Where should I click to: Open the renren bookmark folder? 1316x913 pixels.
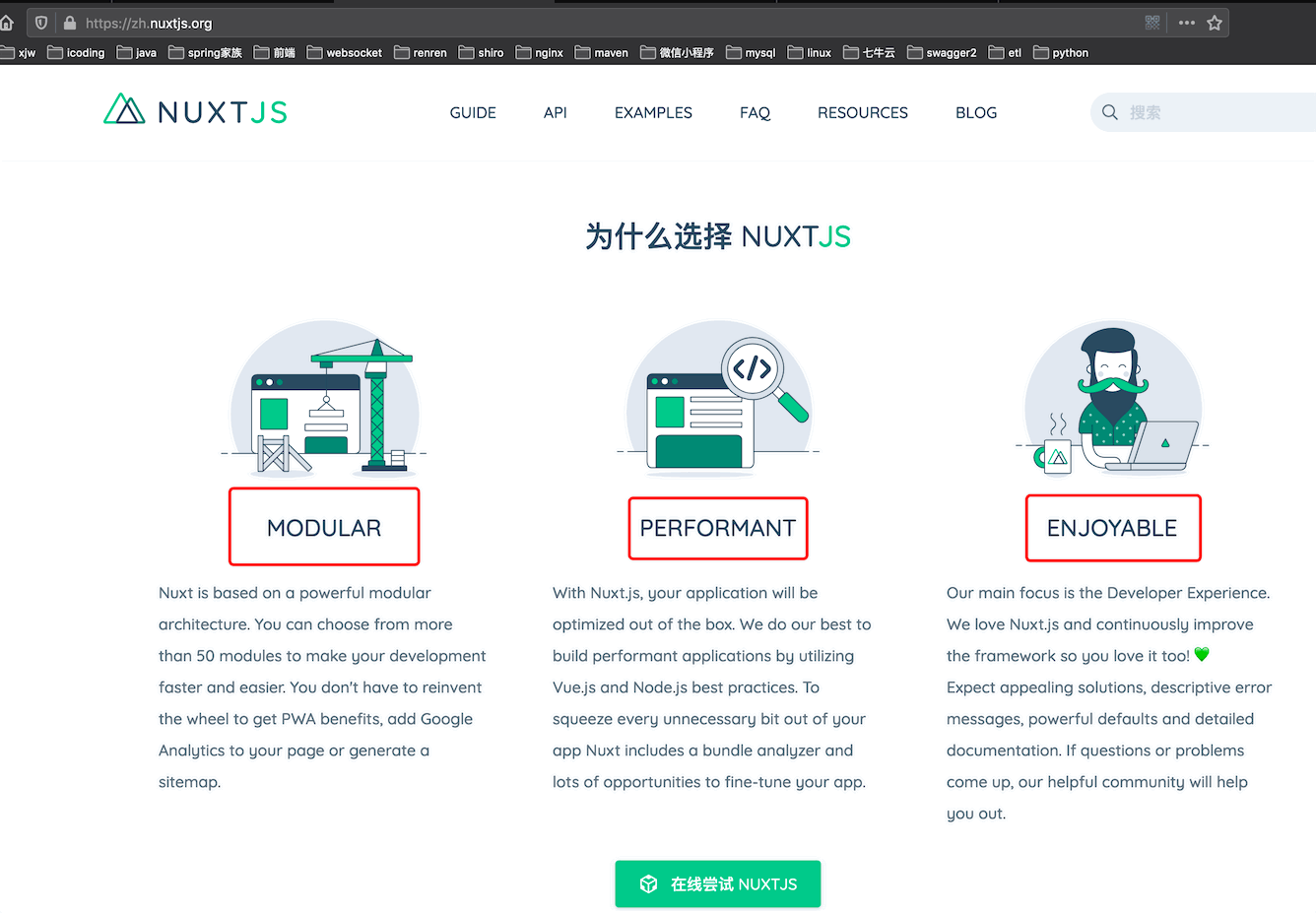(421, 53)
